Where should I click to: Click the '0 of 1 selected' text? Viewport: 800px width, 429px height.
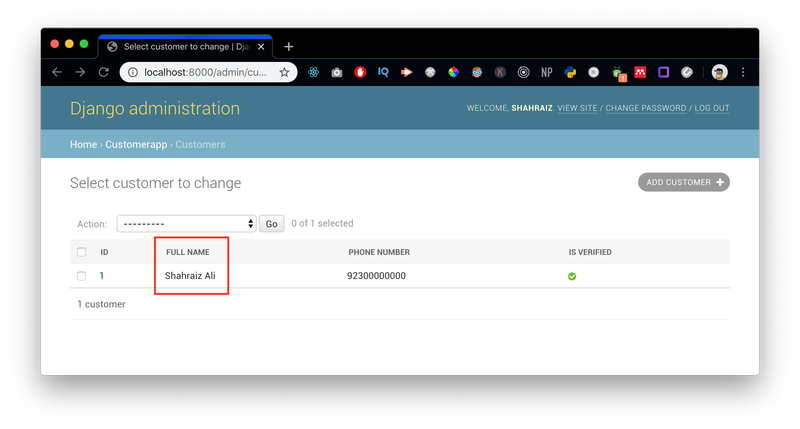322,223
